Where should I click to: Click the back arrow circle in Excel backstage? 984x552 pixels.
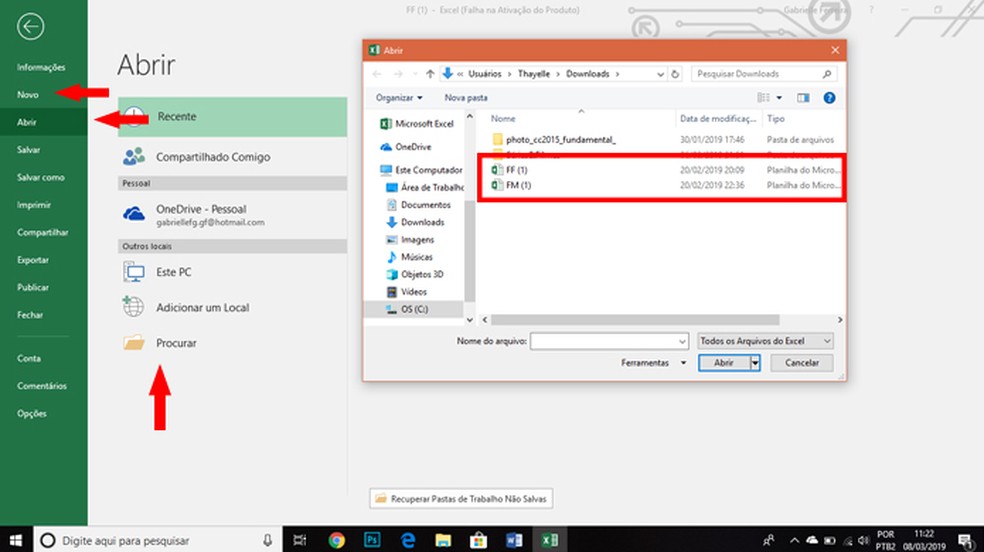tap(30, 27)
